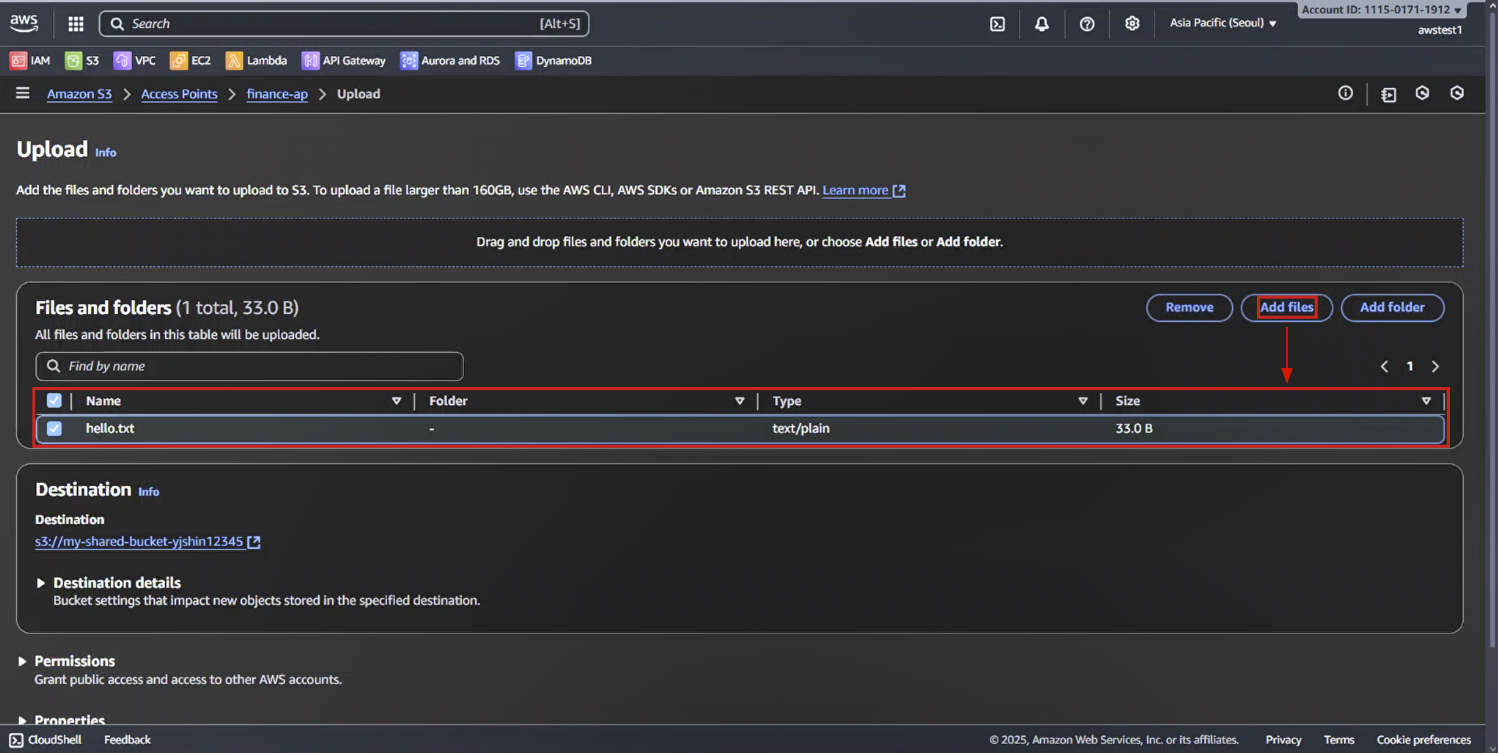Sort by Type column arrow
1498x753 pixels.
click(1082, 401)
